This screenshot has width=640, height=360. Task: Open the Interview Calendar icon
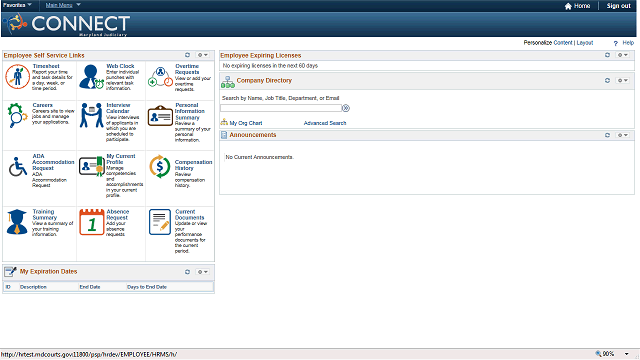tap(91, 115)
